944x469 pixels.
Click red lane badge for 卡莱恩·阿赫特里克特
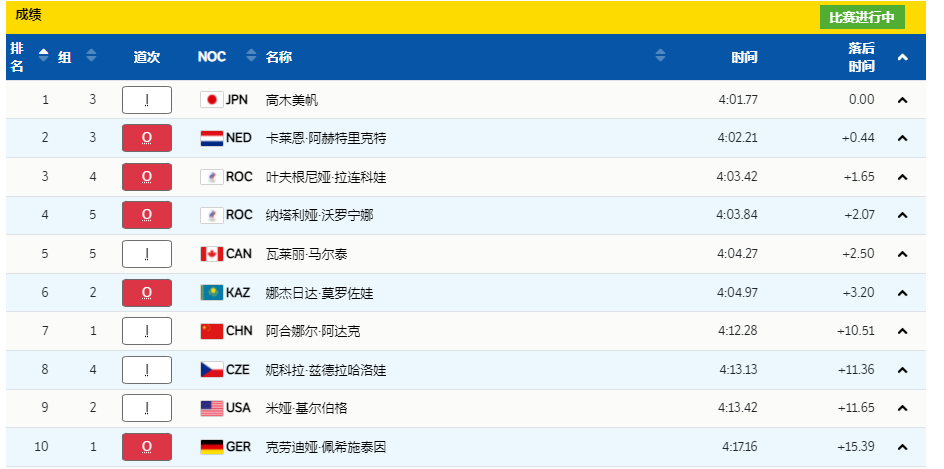click(x=147, y=138)
